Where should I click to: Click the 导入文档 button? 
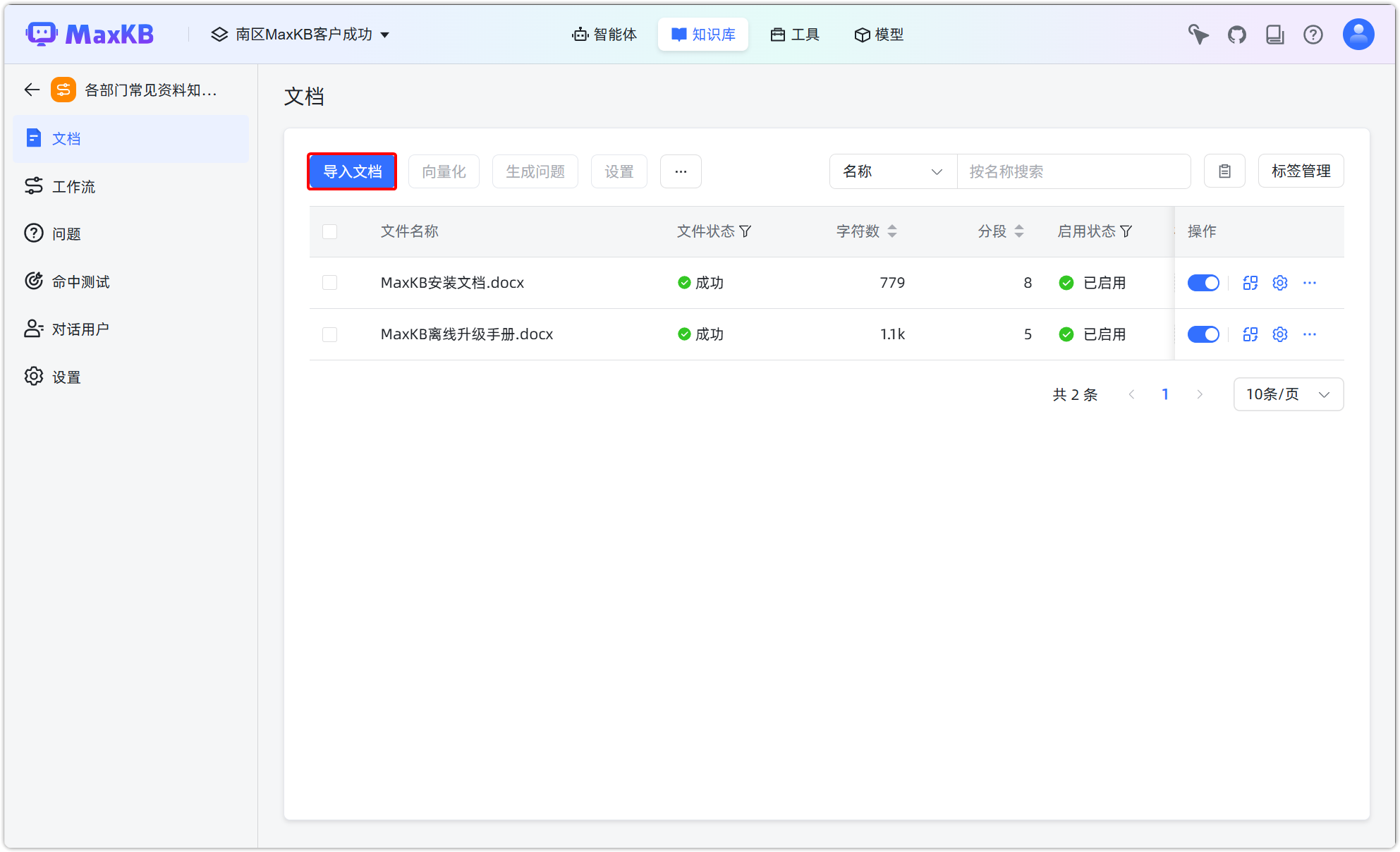click(352, 171)
